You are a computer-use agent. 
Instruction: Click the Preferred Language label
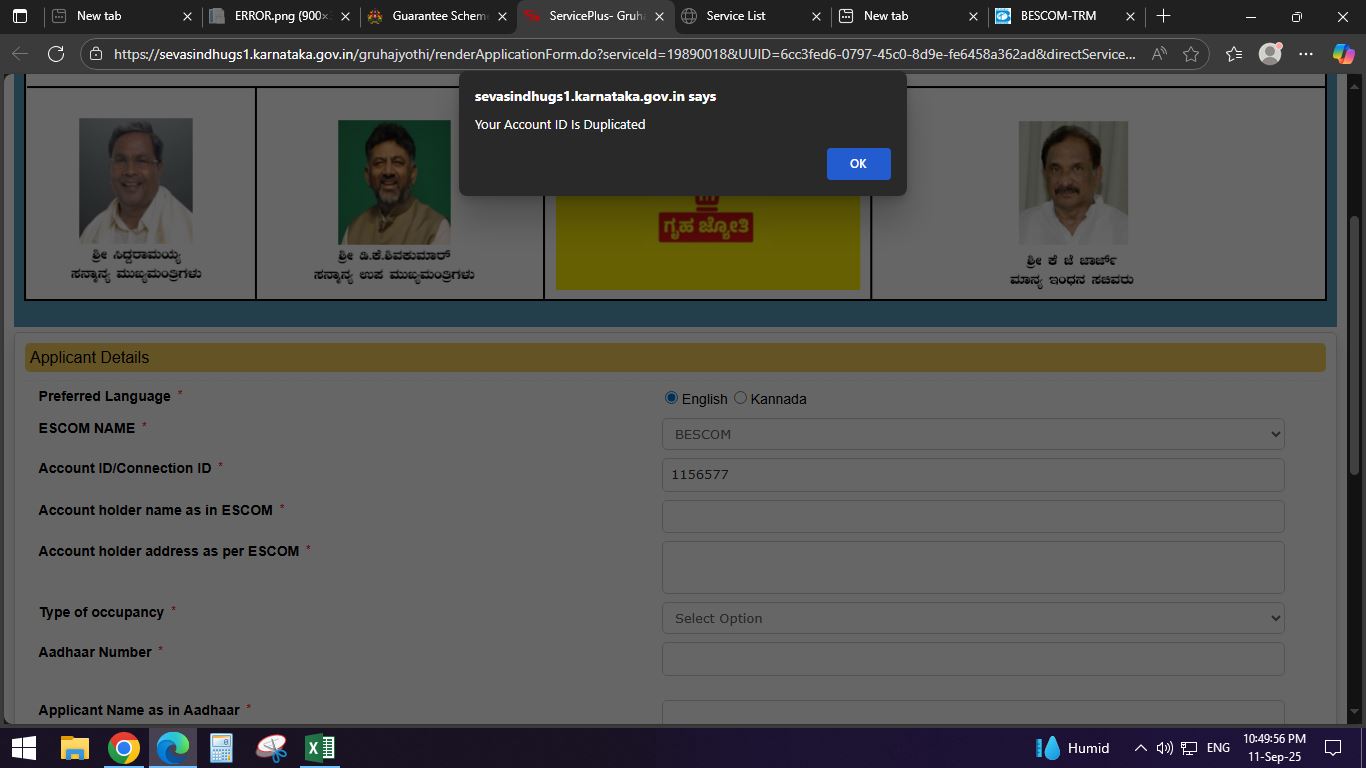coord(105,396)
